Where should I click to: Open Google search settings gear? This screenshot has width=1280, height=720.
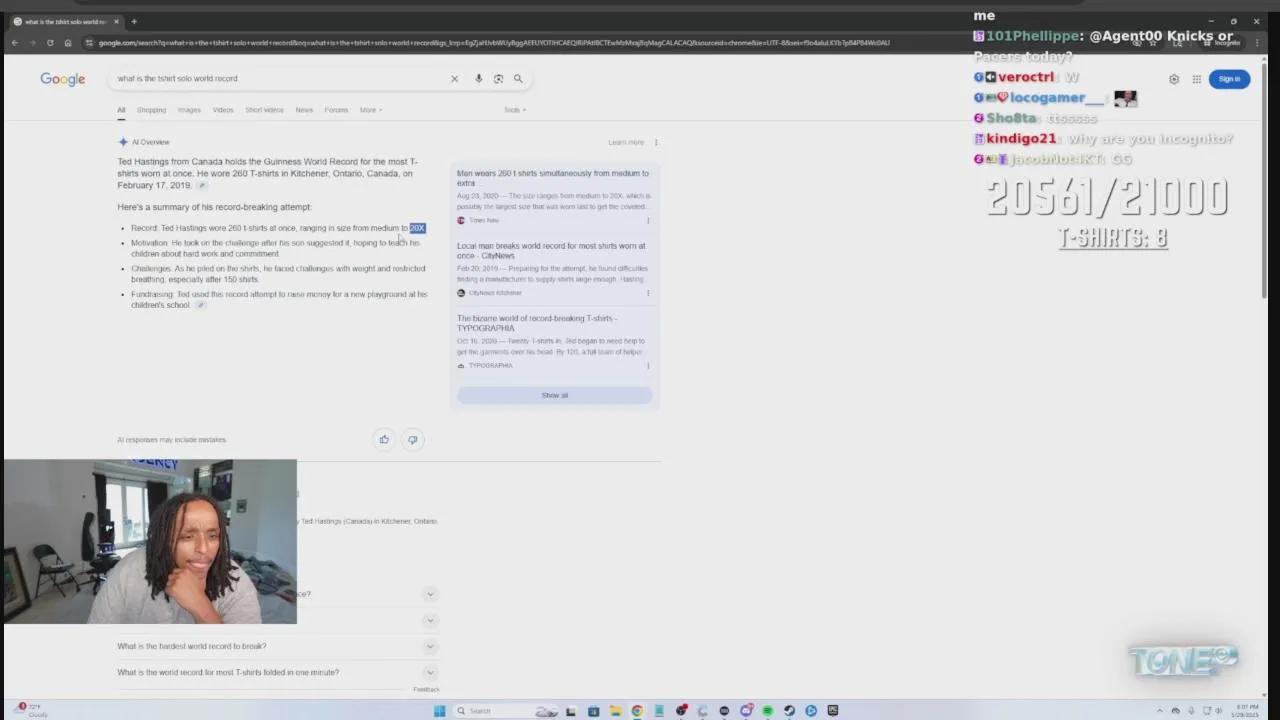[1174, 79]
